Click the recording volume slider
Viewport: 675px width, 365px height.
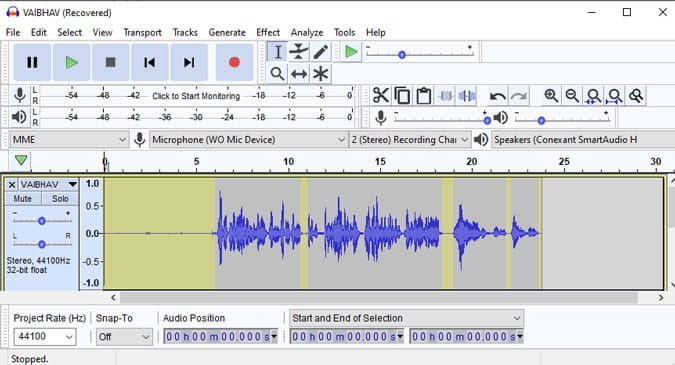(443, 119)
